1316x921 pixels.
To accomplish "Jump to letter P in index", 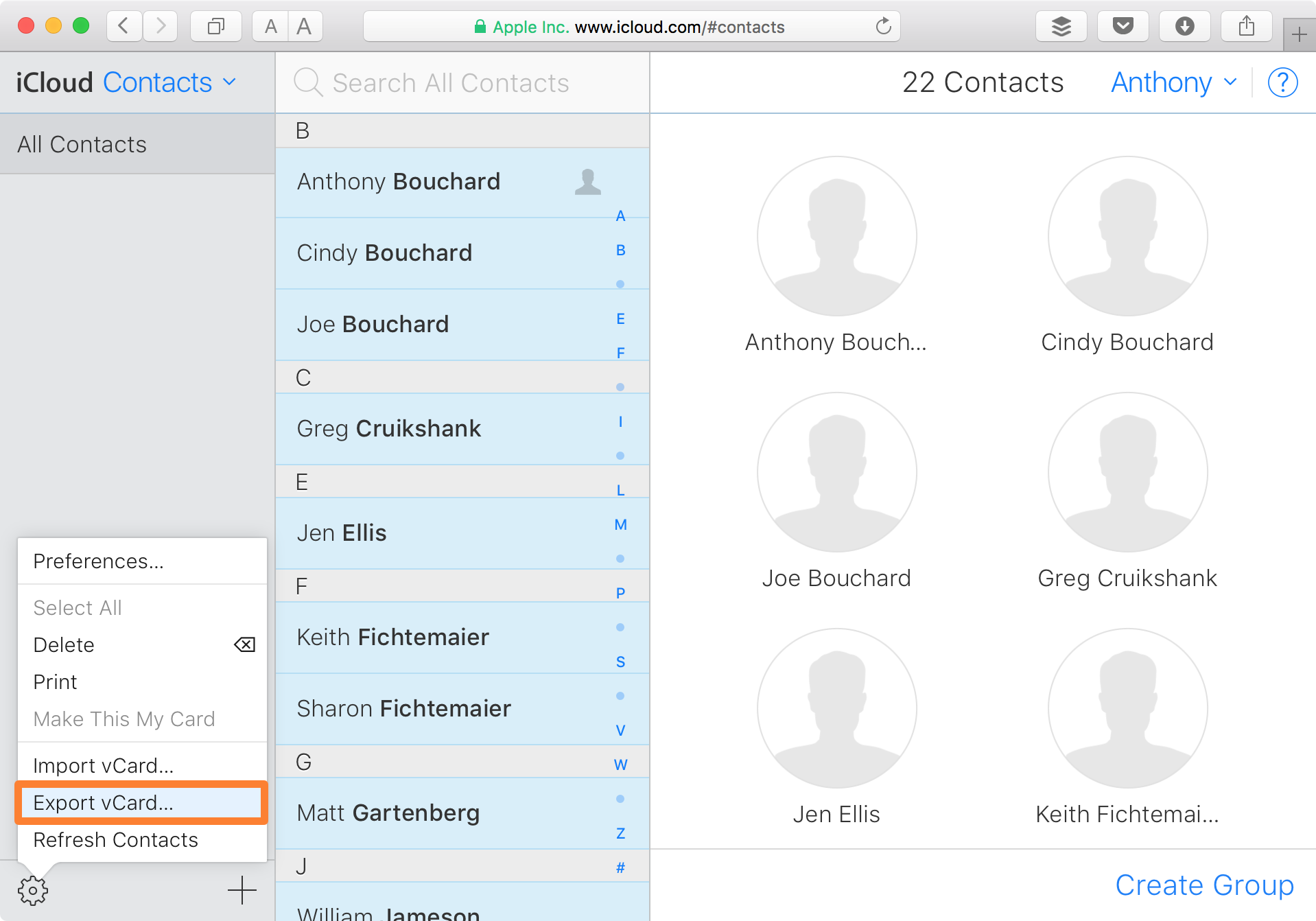I will click(x=620, y=594).
